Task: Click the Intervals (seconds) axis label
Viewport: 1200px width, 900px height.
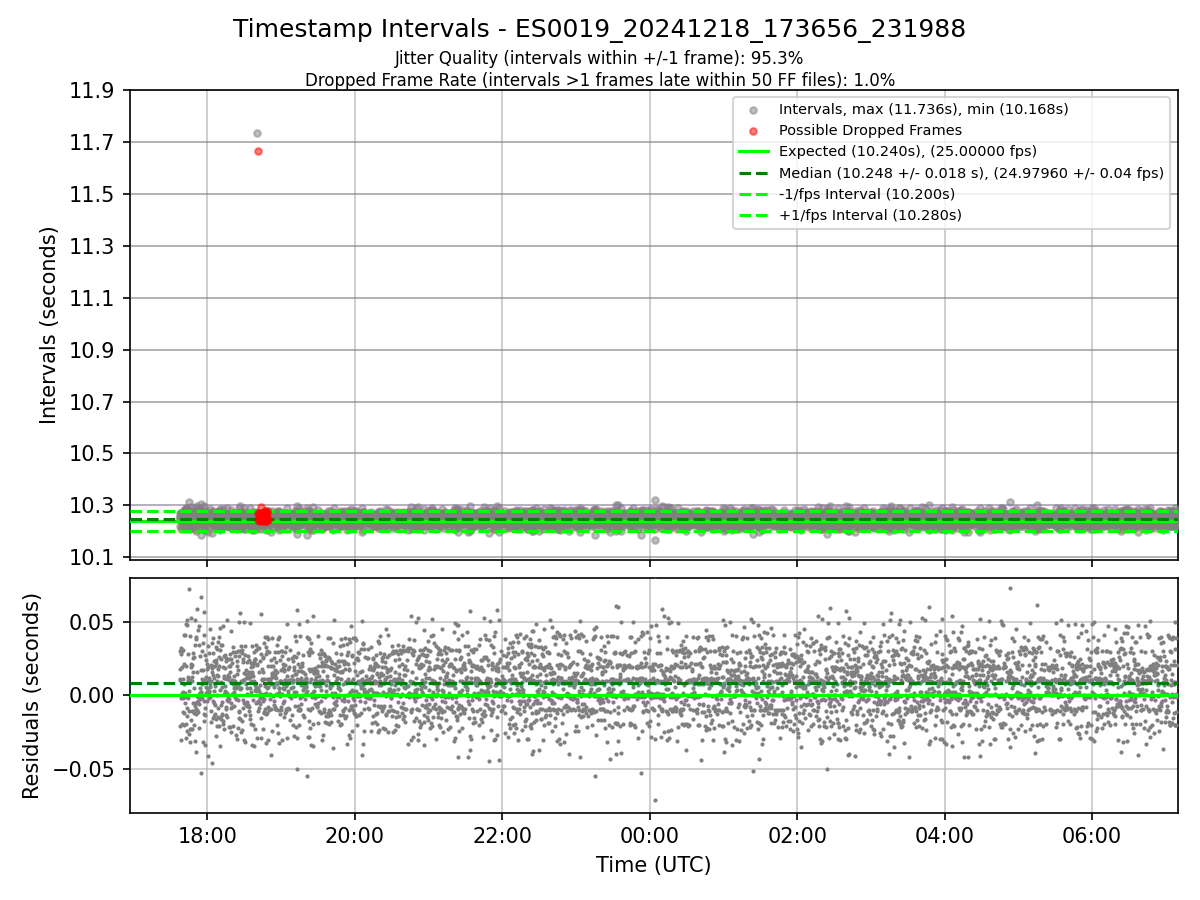Action: 49,325
